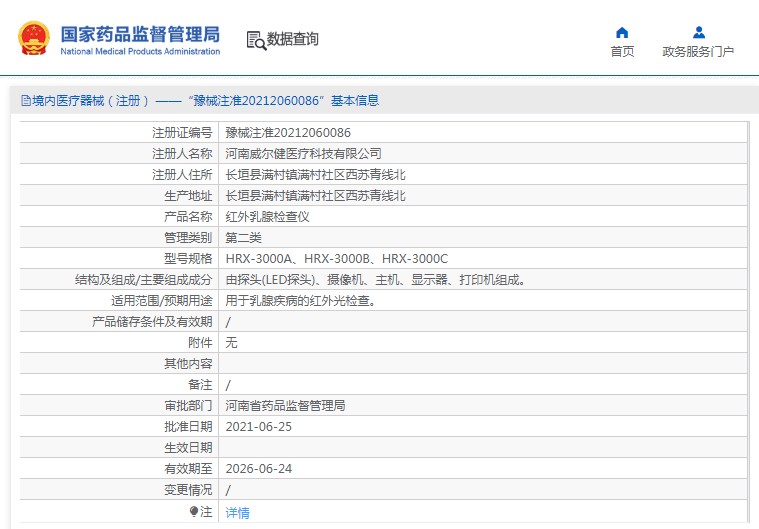Select product name 红外乳腺检查仪
Image resolution: width=759 pixels, height=529 pixels.
tap(268, 217)
